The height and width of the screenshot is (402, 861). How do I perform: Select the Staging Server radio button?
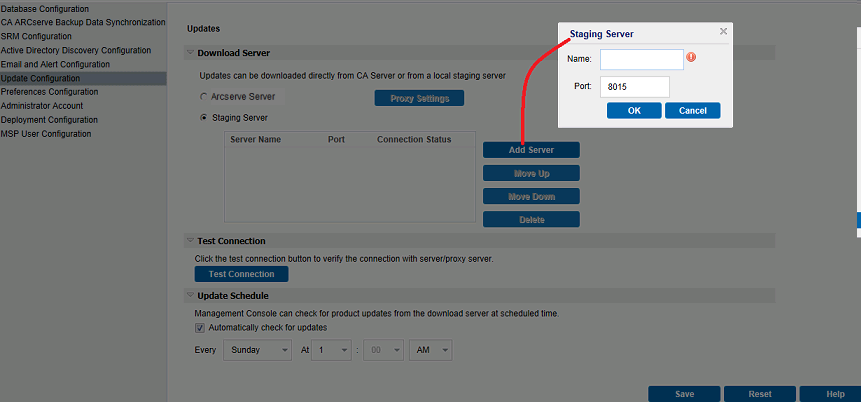click(204, 118)
